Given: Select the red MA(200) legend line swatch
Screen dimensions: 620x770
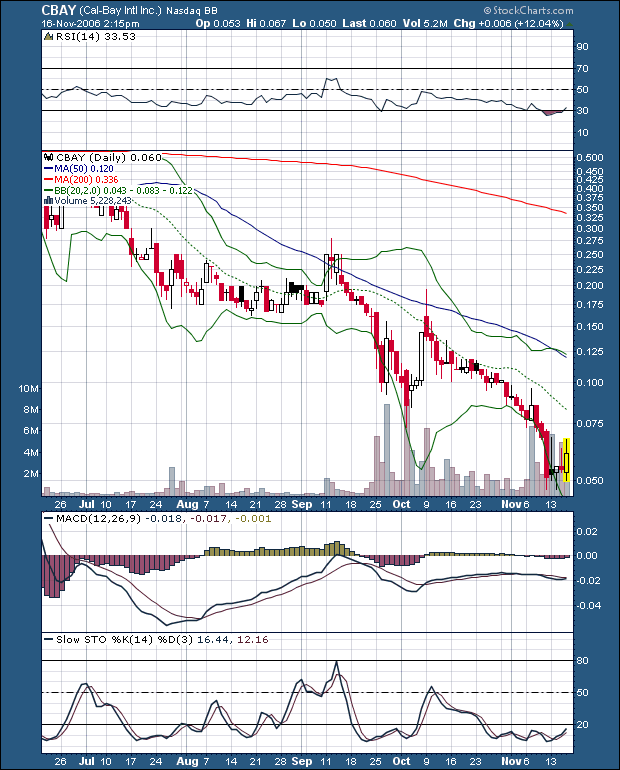Looking at the screenshot, I should tap(49, 179).
